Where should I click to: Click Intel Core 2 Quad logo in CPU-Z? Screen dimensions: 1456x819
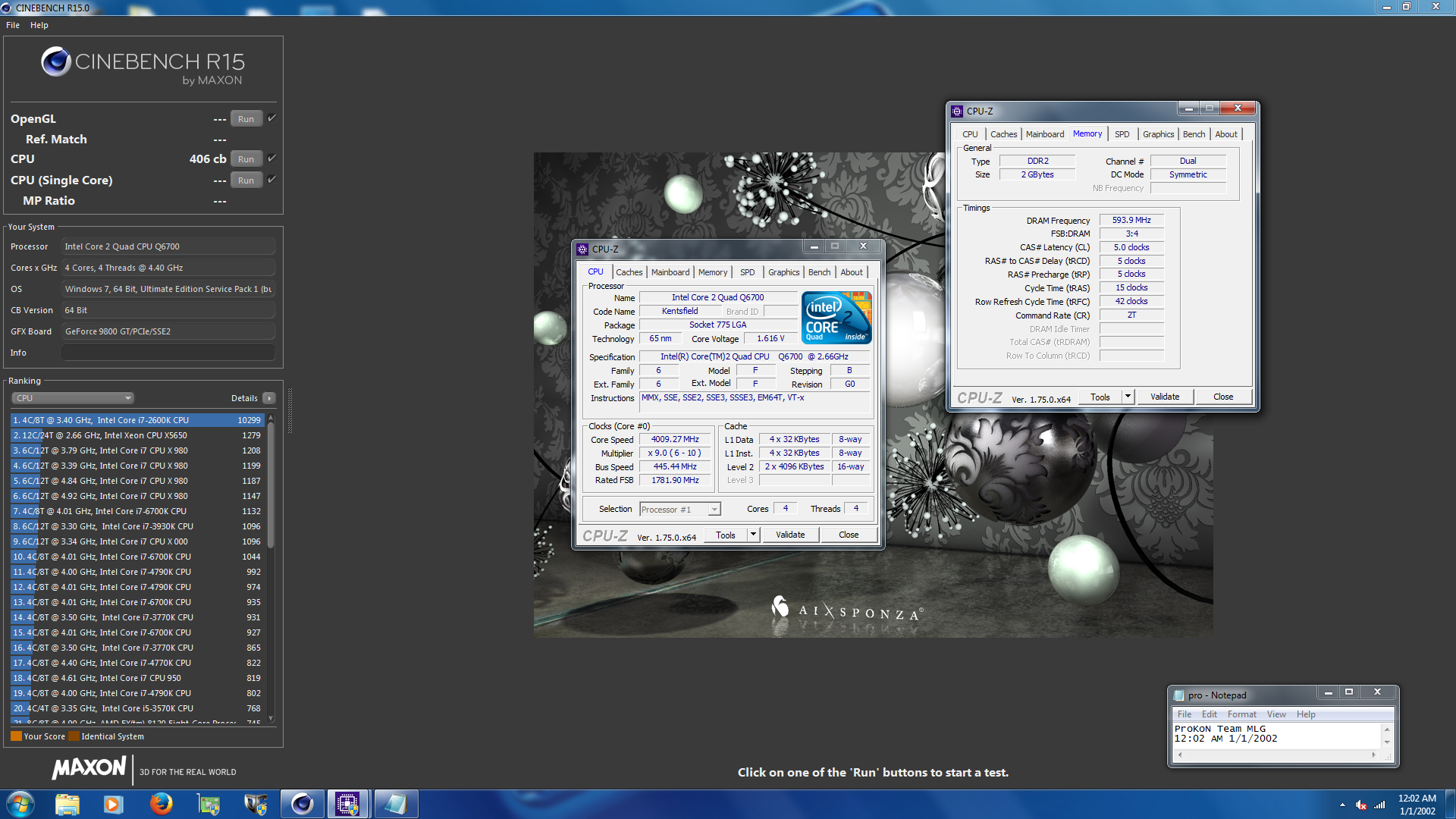pyautogui.click(x=836, y=318)
